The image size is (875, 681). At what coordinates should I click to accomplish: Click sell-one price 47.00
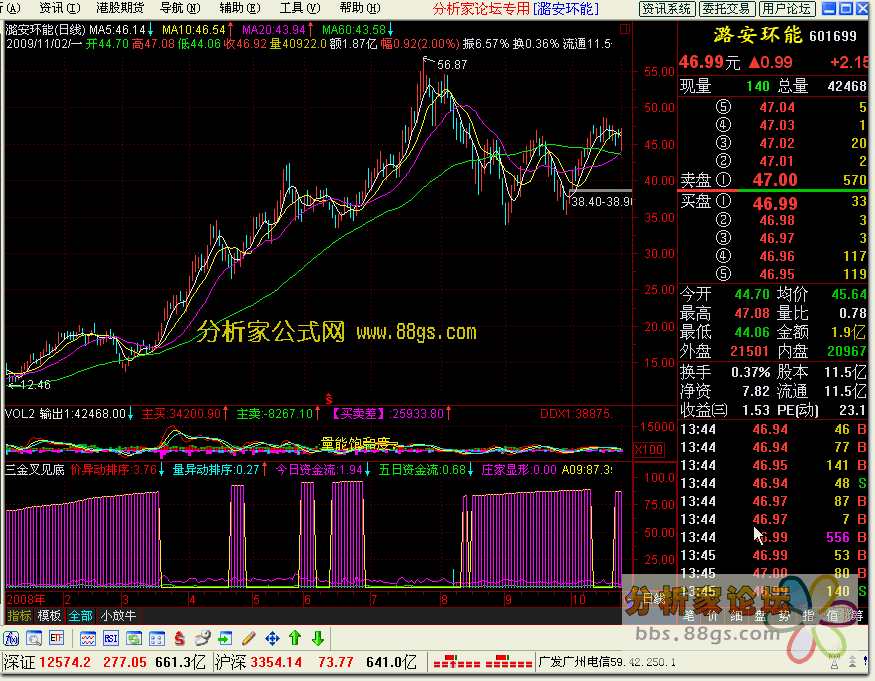(x=775, y=180)
